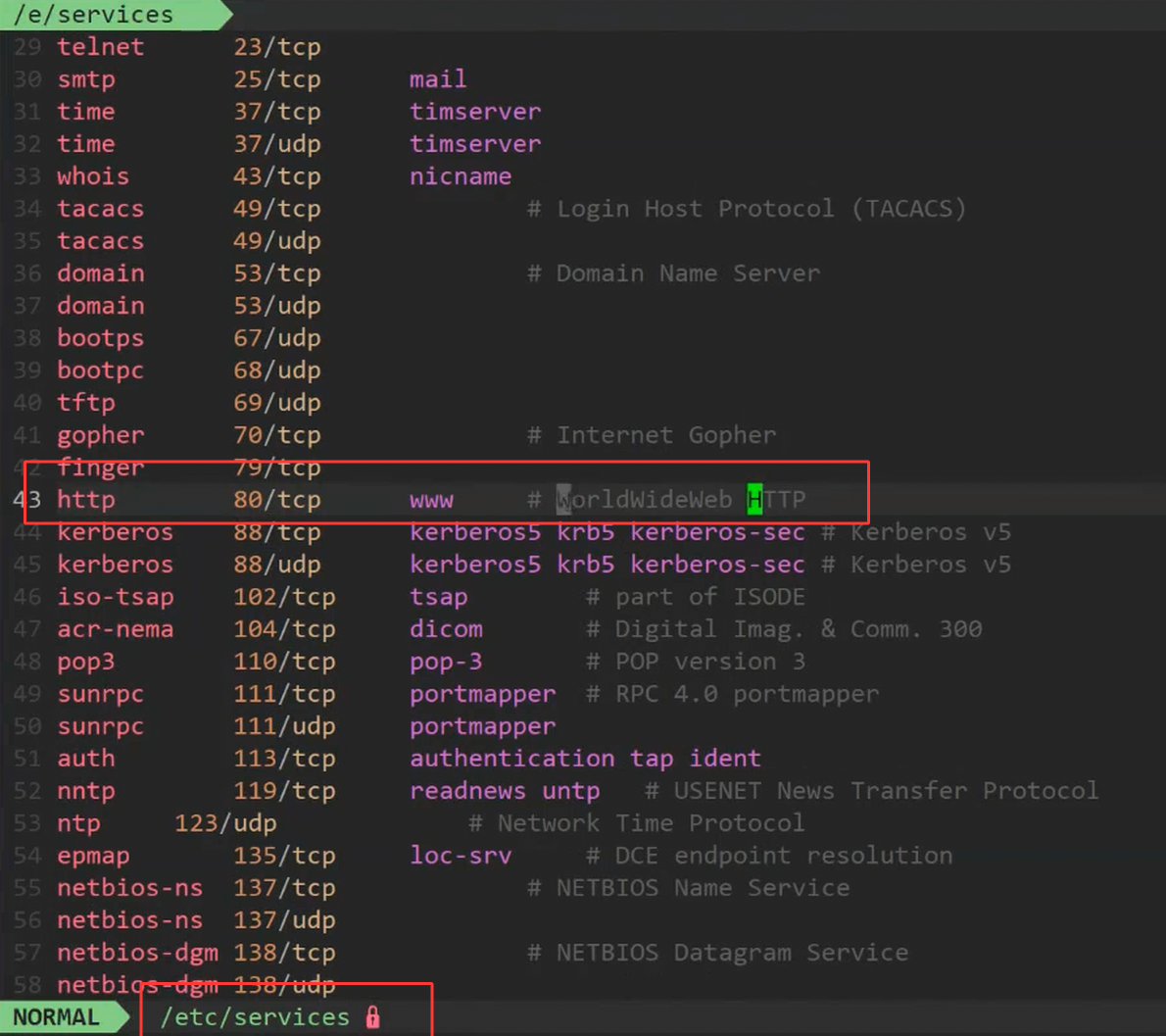Screen dimensions: 1166x1036
Task: Click '49/udp' port entry
Action: 276,241
